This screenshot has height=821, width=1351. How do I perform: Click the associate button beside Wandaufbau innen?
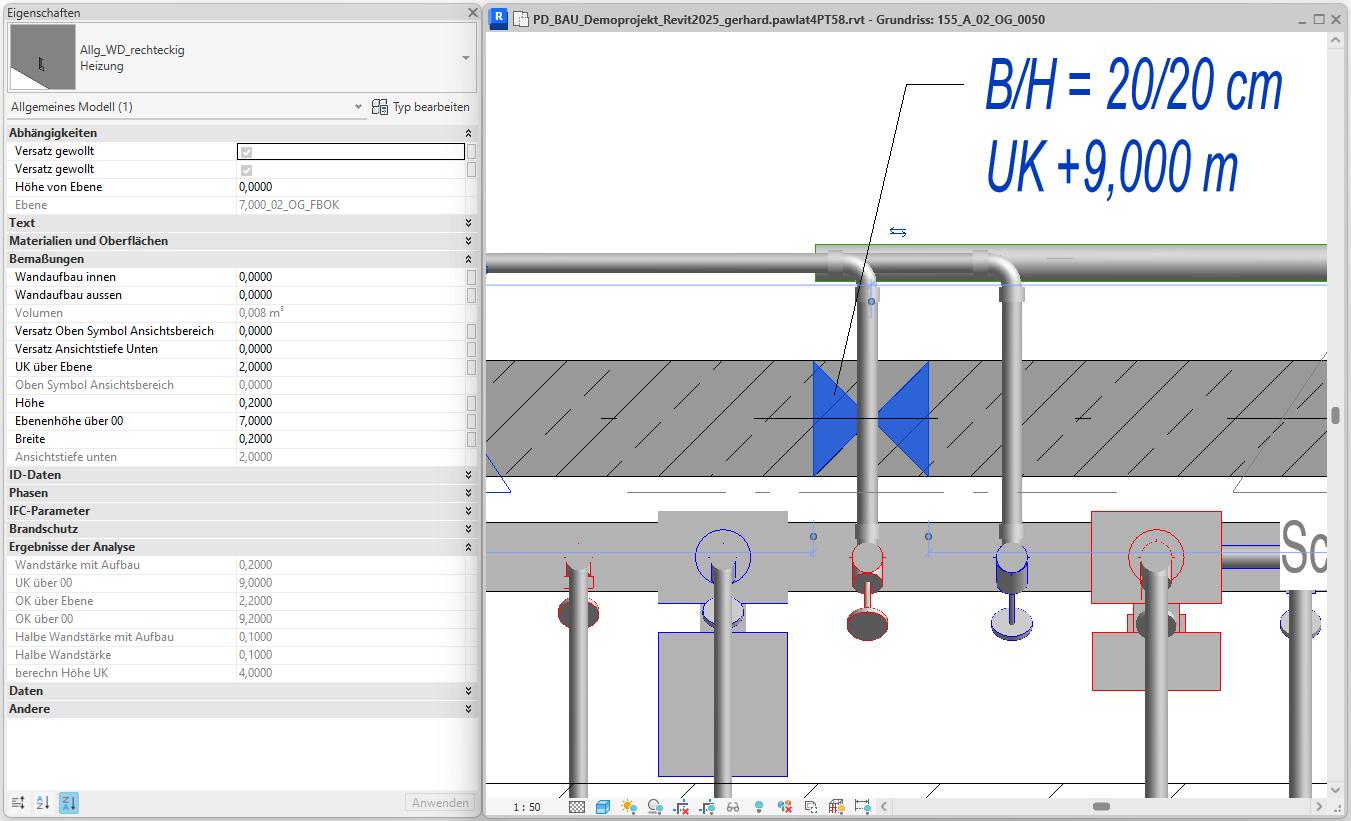point(471,277)
